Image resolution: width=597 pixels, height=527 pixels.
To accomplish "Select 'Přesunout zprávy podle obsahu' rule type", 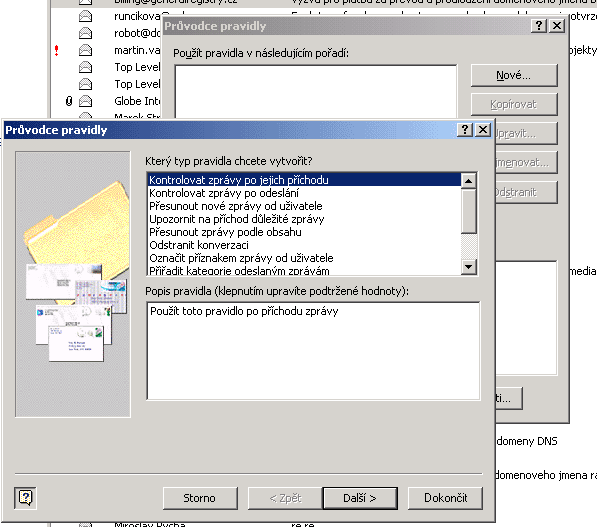I will (x=225, y=232).
